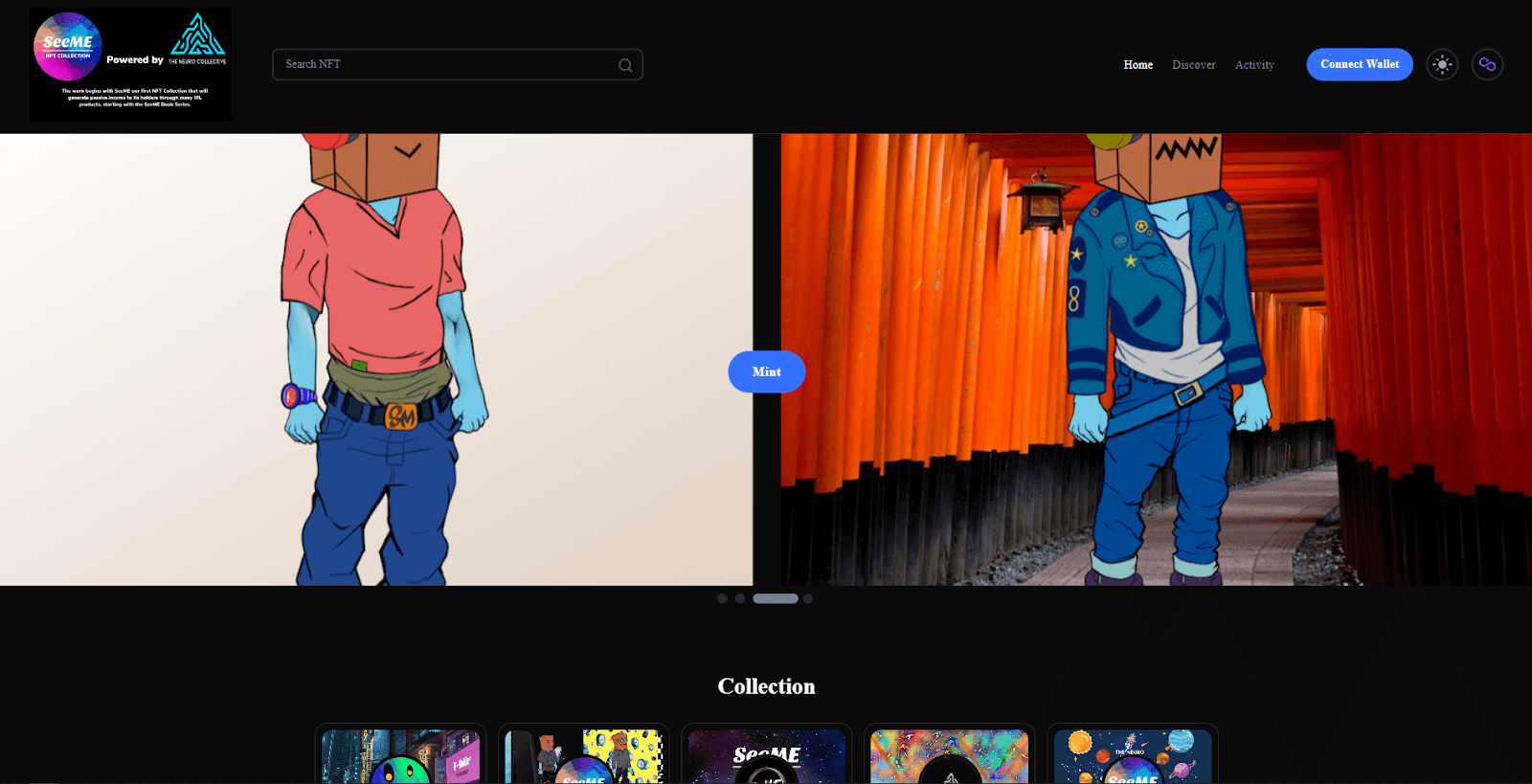Click The Neuro Collective triangle logo
This screenshot has height=784, width=1532.
[197, 36]
